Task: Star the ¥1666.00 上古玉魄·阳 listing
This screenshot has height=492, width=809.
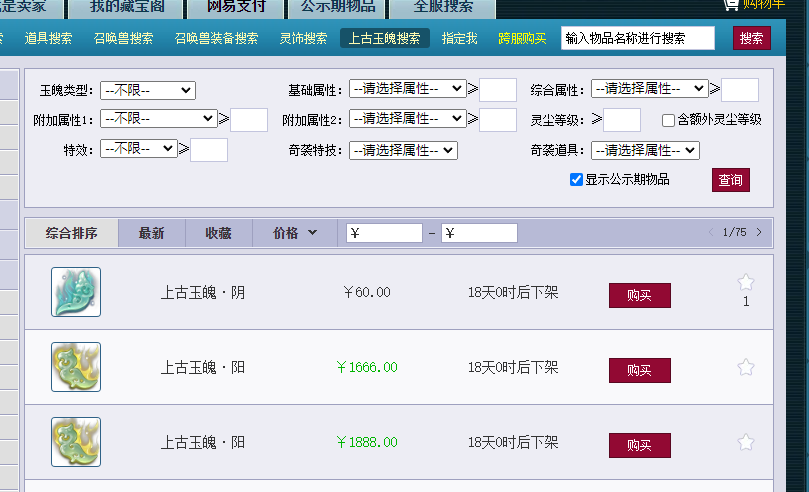Action: 745,367
